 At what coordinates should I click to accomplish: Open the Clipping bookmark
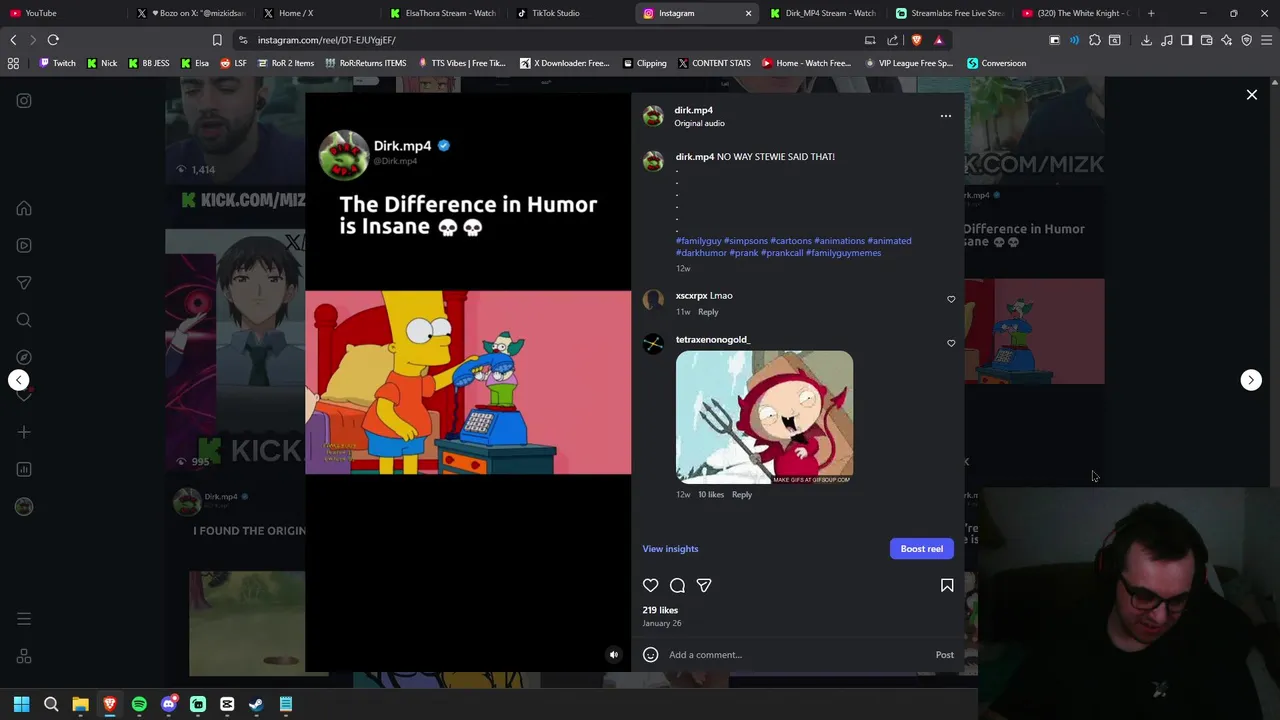[645, 63]
